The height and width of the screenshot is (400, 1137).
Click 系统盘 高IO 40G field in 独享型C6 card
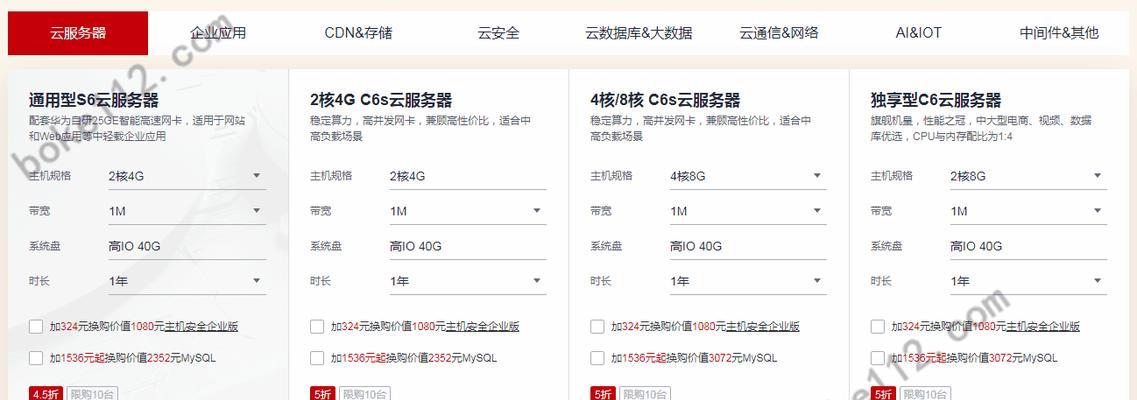pyautogui.click(x=1029, y=246)
